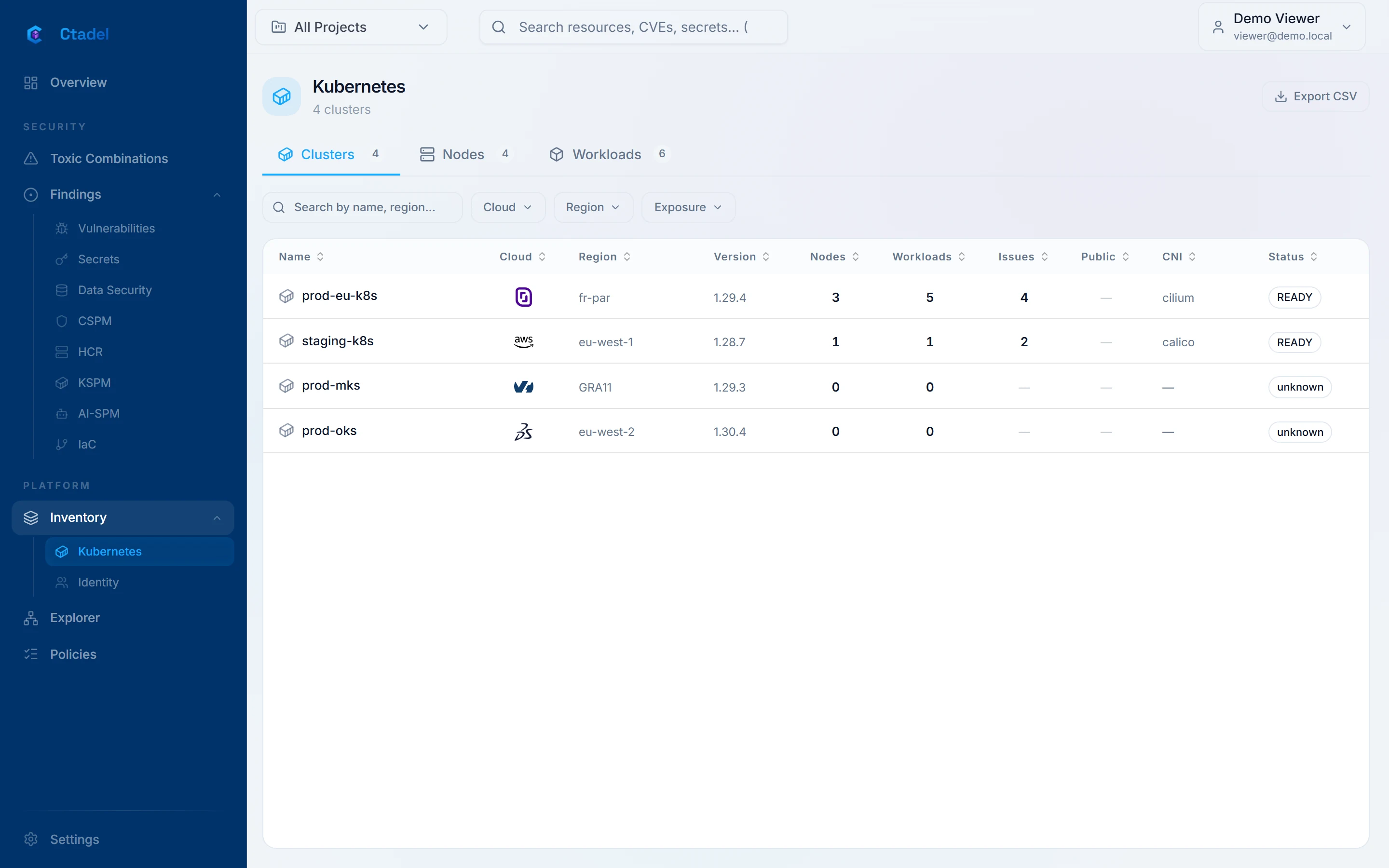Click the Policies checklist icon
This screenshot has width=1389, height=868.
[31, 654]
